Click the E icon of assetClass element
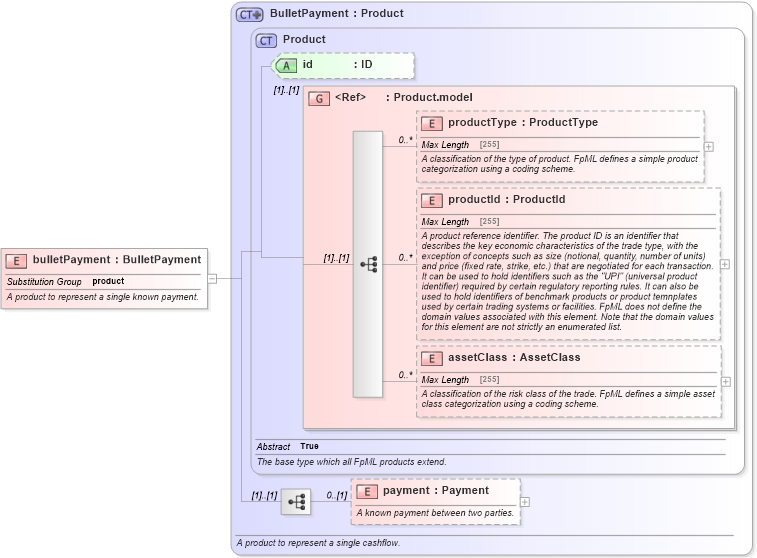The width and height of the screenshot is (757, 558). pyautogui.click(x=432, y=359)
